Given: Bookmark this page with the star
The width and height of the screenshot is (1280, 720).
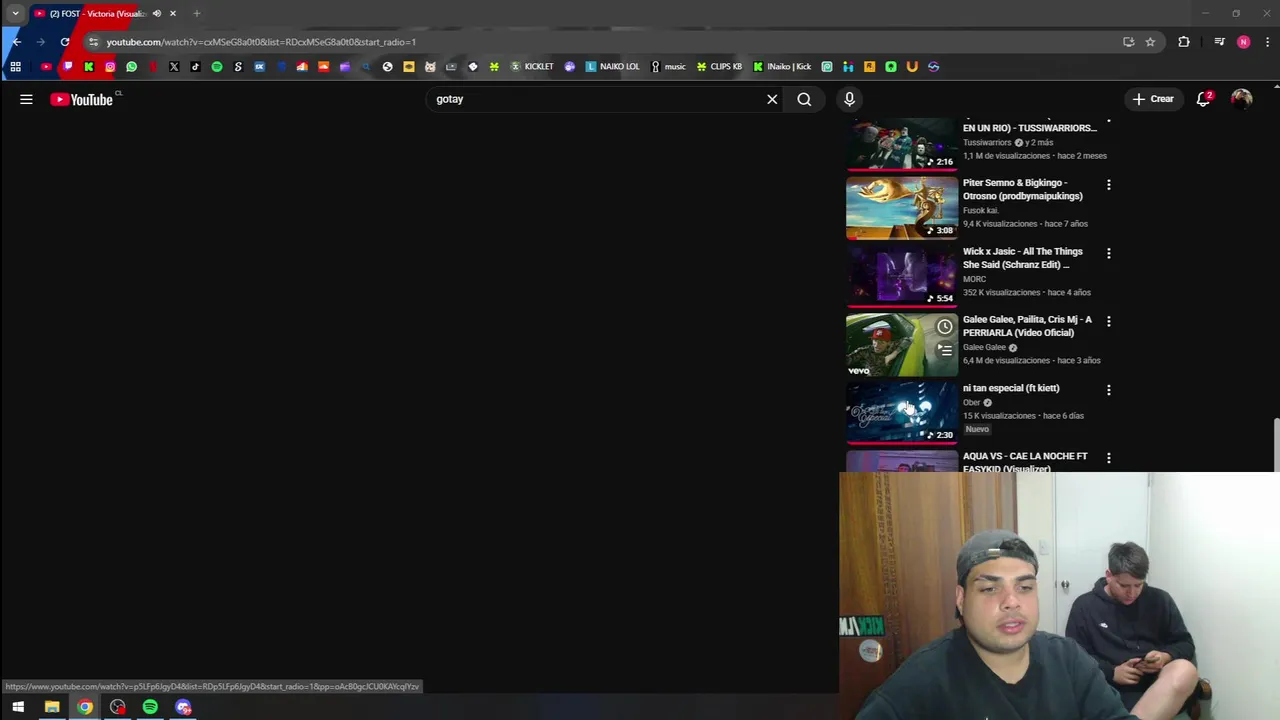Looking at the screenshot, I should 1150,42.
